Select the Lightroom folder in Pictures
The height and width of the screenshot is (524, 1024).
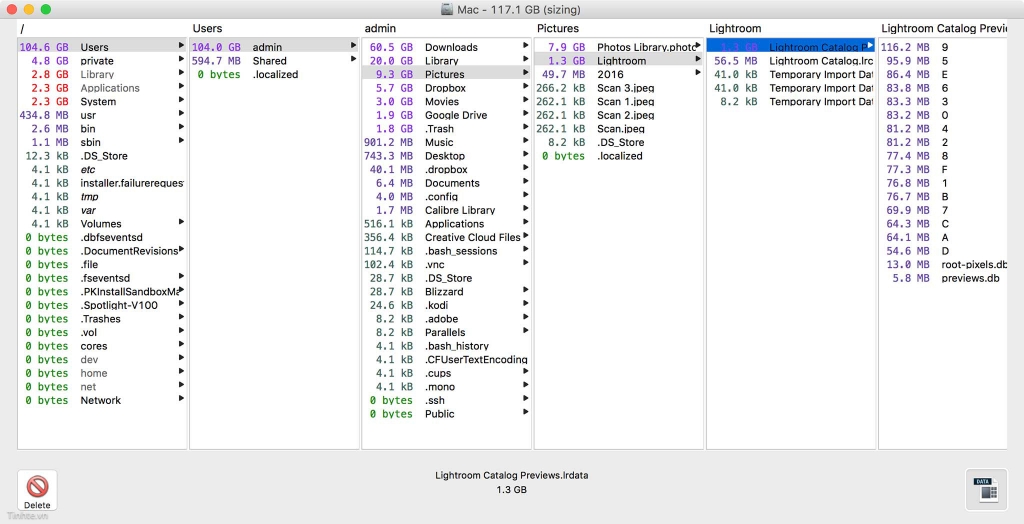[x=619, y=61]
